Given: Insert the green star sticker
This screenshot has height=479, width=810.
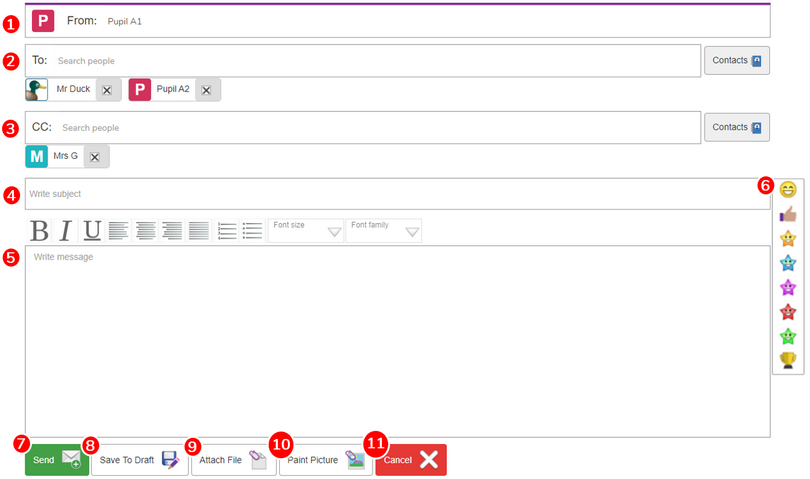Looking at the screenshot, I should (788, 336).
